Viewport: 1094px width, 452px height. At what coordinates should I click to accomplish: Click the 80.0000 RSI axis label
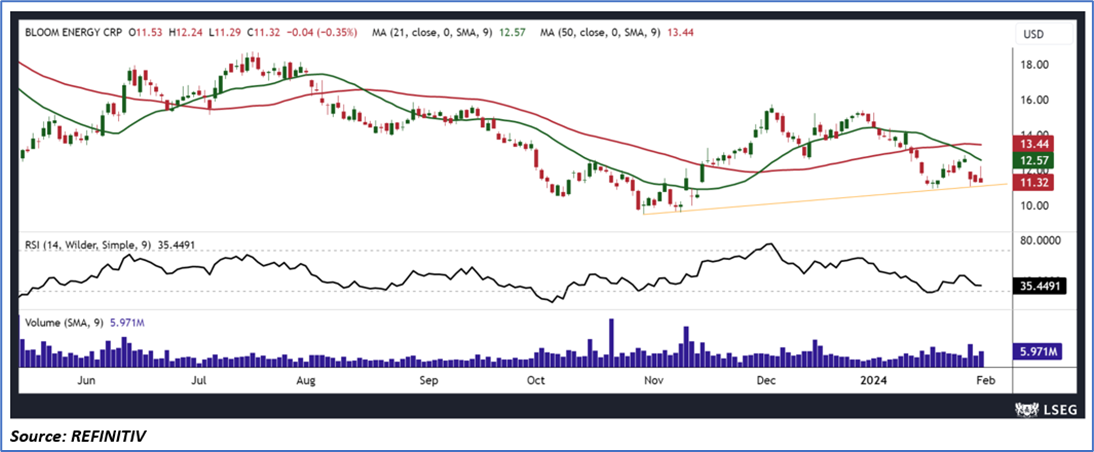(x=1041, y=241)
